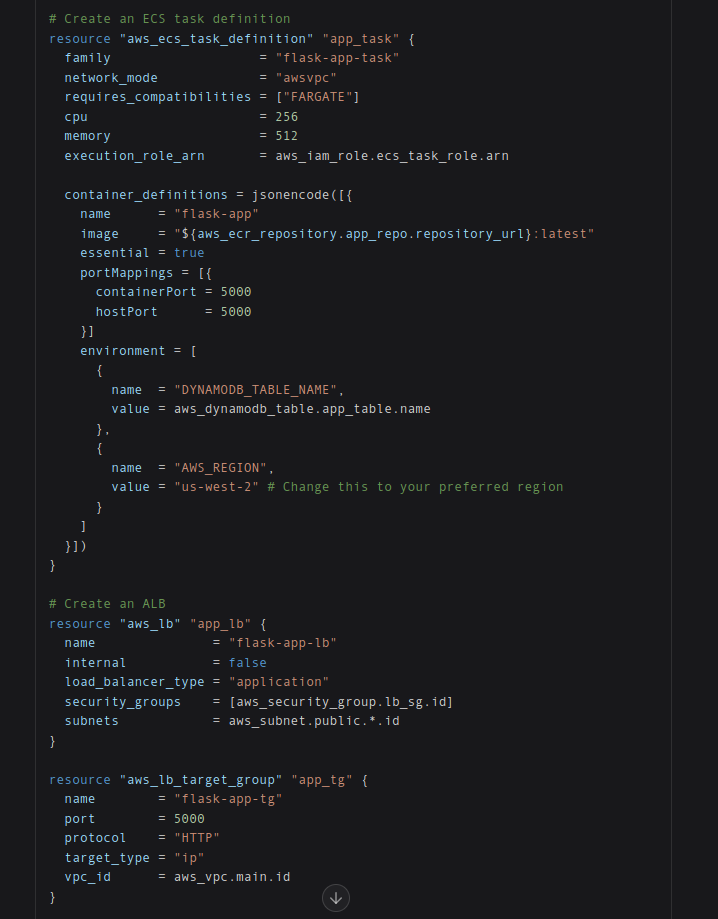718x919 pixels.
Task: Click the "flask-app-task" family value
Action: [x=329, y=58]
